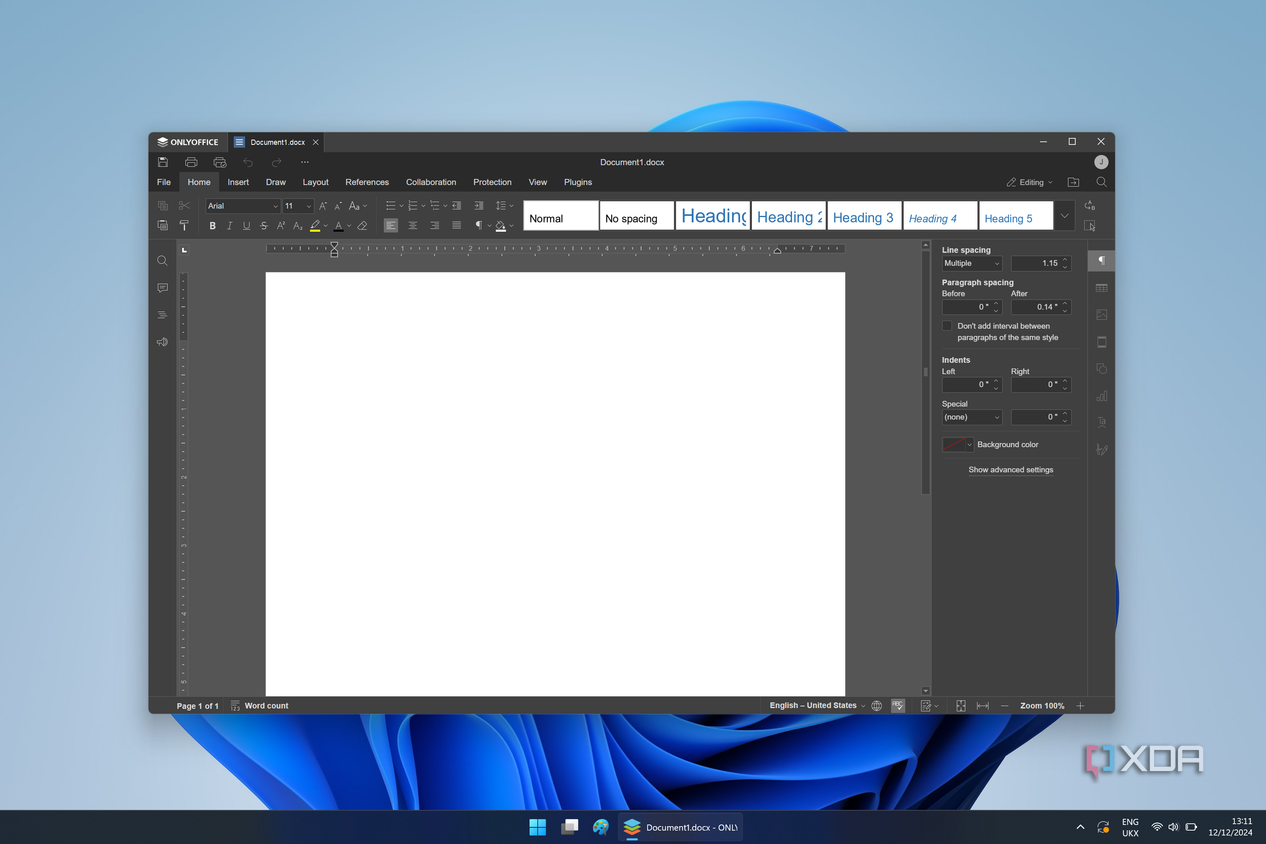
Task: Click the Save icon in title toolbar
Action: [x=163, y=162]
